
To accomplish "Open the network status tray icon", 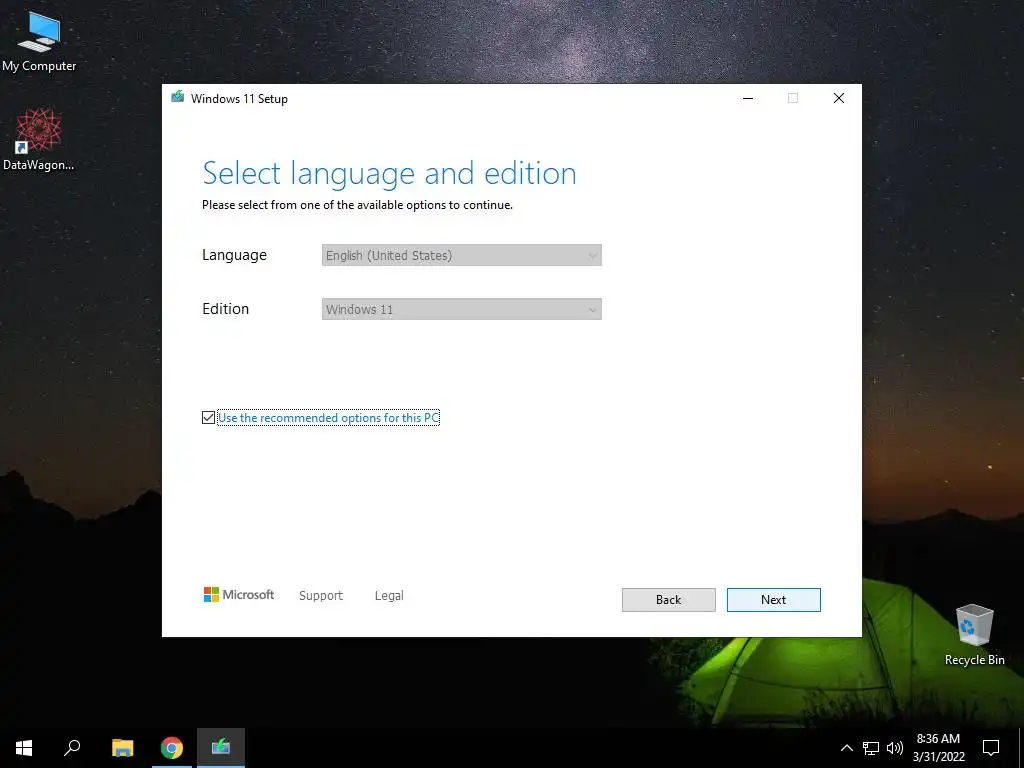I will coord(871,748).
